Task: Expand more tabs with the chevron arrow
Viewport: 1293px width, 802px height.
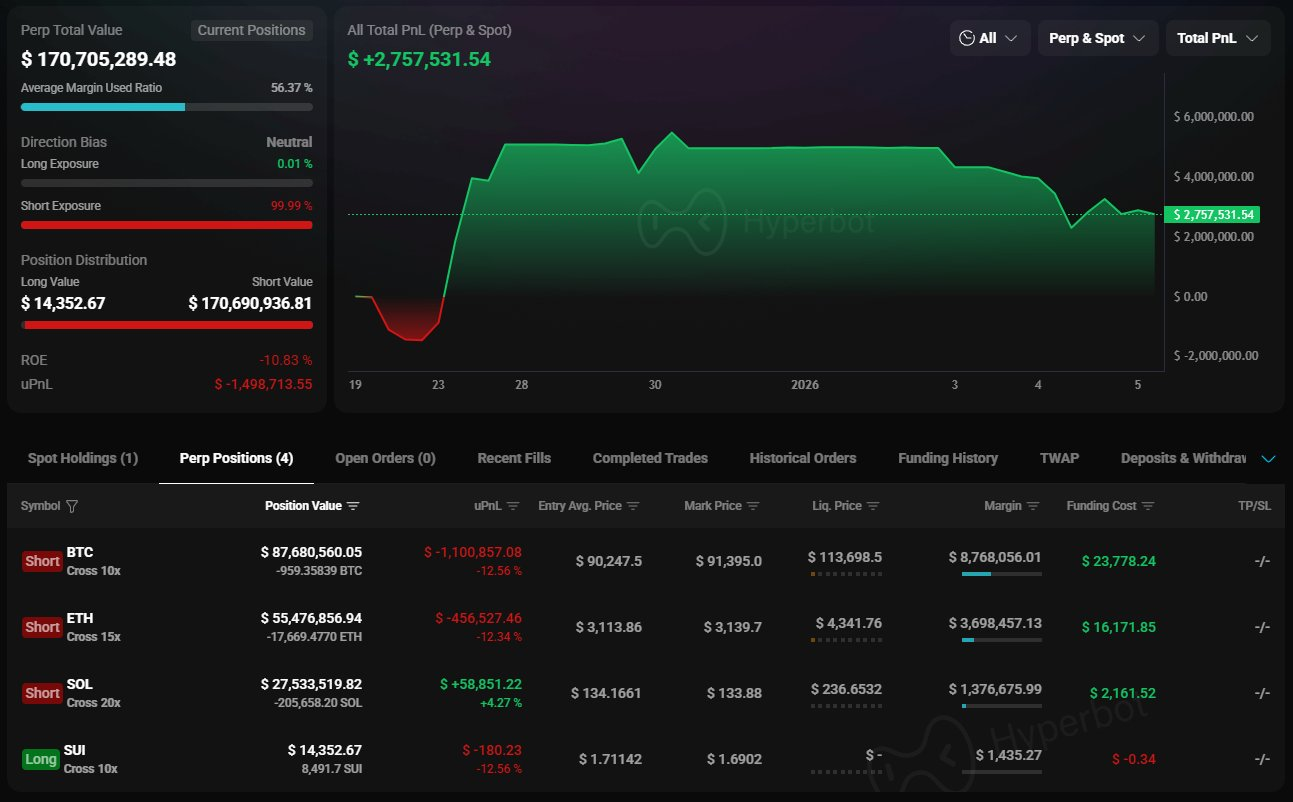Action: (x=1268, y=459)
